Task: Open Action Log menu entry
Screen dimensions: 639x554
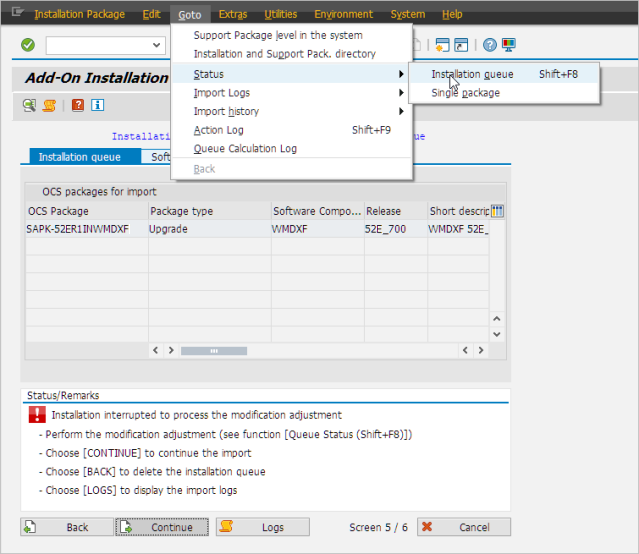Action: (x=218, y=130)
